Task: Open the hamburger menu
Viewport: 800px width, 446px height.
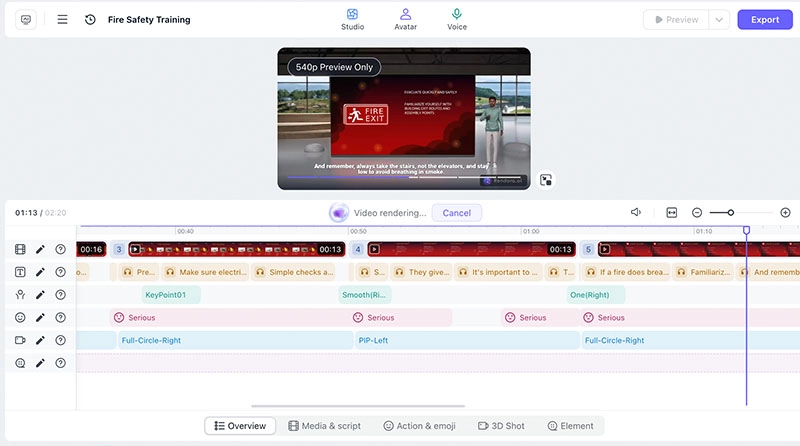Action: [62, 19]
